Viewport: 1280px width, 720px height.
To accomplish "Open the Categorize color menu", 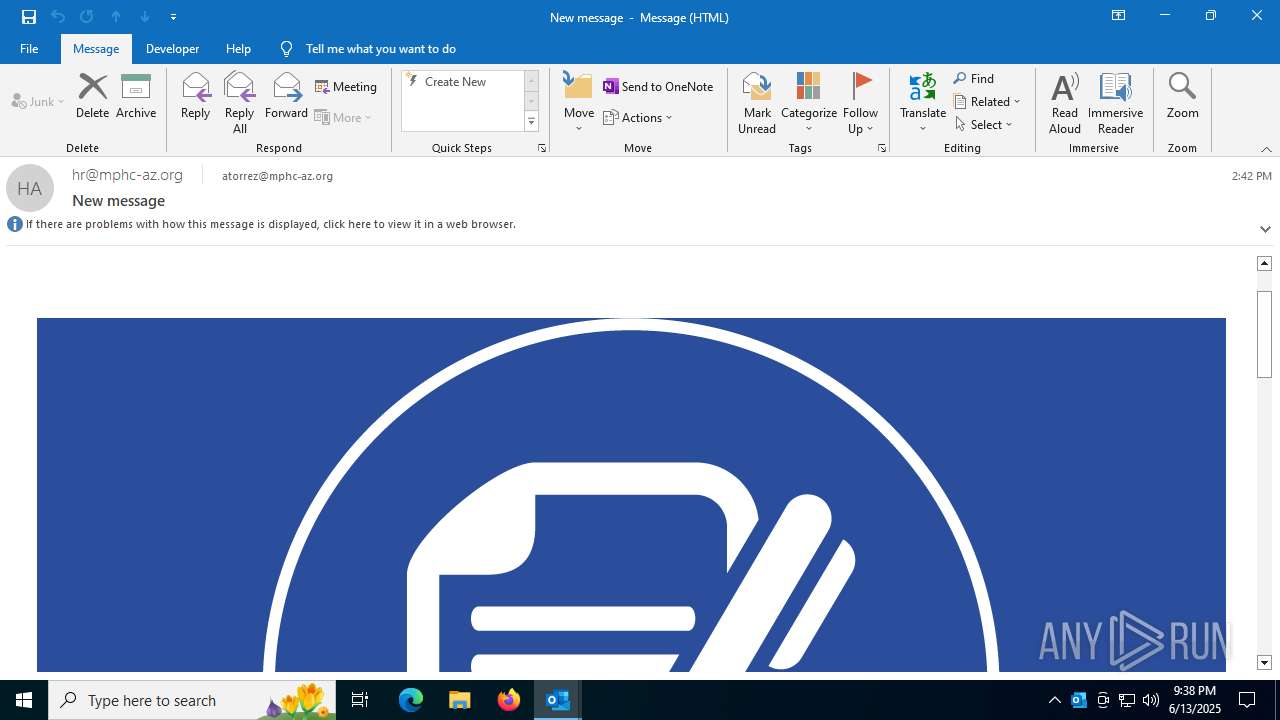I will tap(808, 102).
